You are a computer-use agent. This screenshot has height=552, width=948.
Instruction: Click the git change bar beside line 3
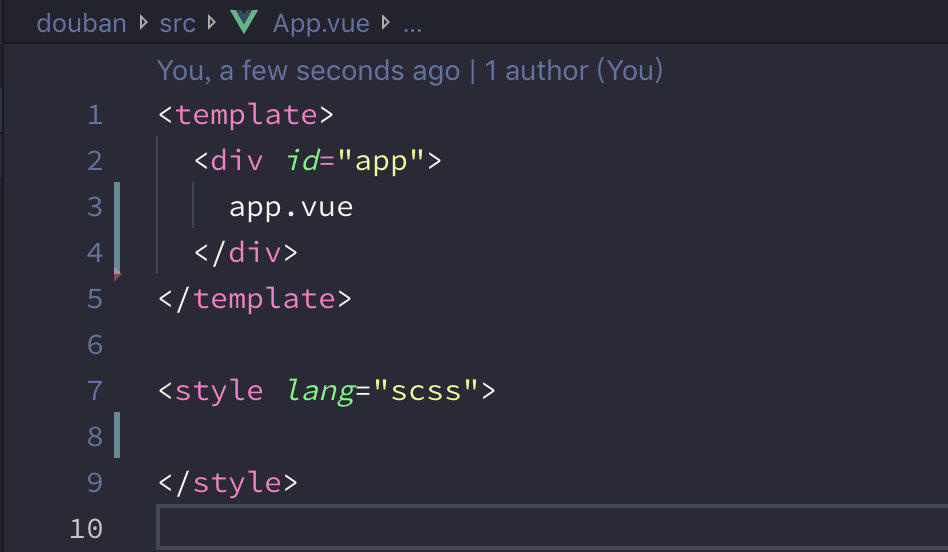coord(117,228)
